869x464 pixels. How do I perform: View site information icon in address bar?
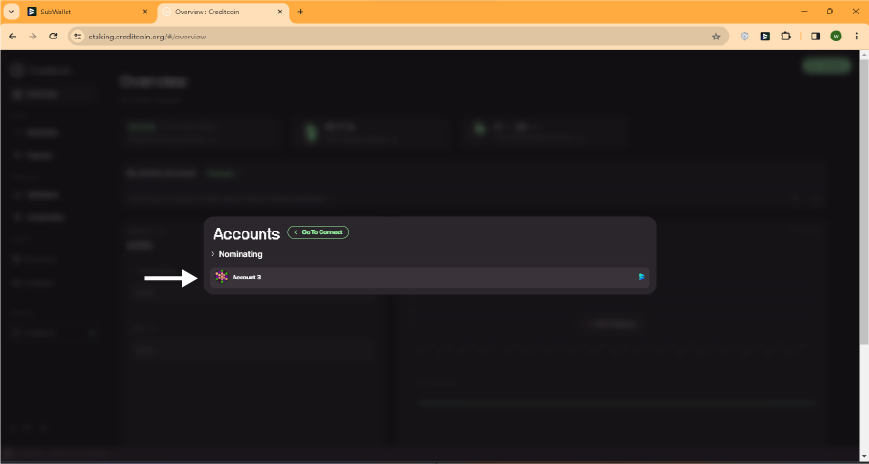(x=78, y=36)
